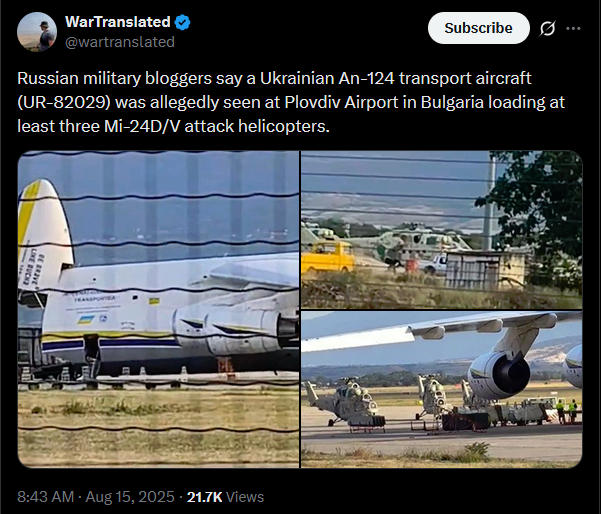The image size is (601, 514).
Task: Open the WarTranslated display name link
Action: [x=118, y=22]
